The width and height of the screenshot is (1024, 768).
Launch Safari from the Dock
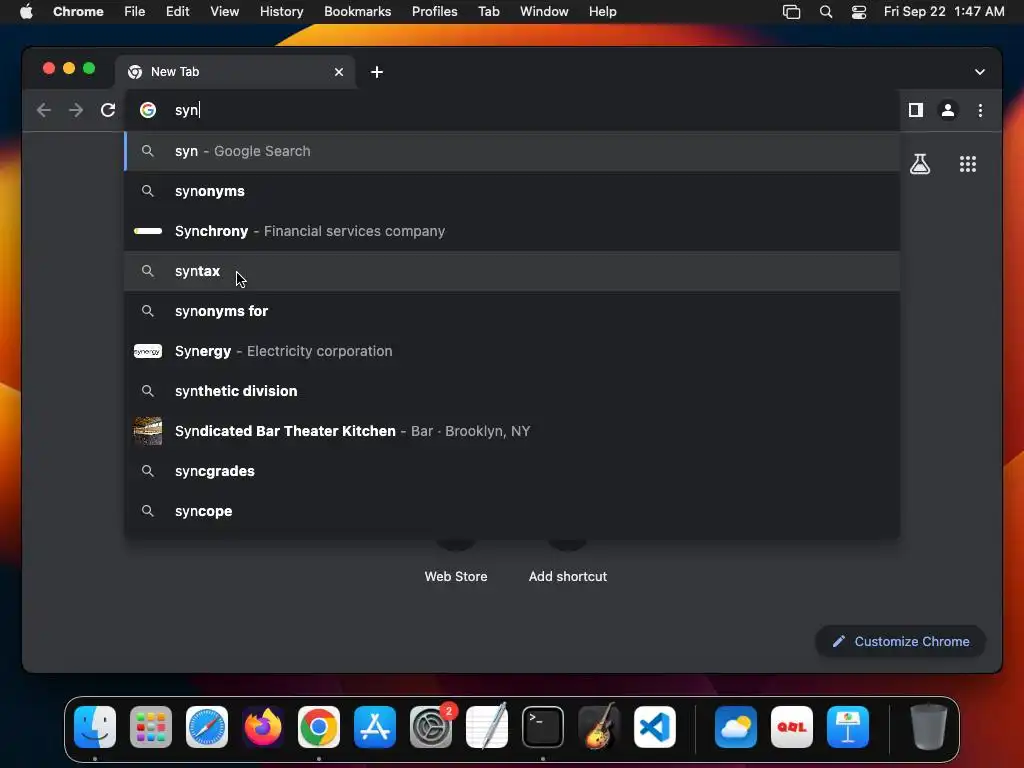coord(207,727)
